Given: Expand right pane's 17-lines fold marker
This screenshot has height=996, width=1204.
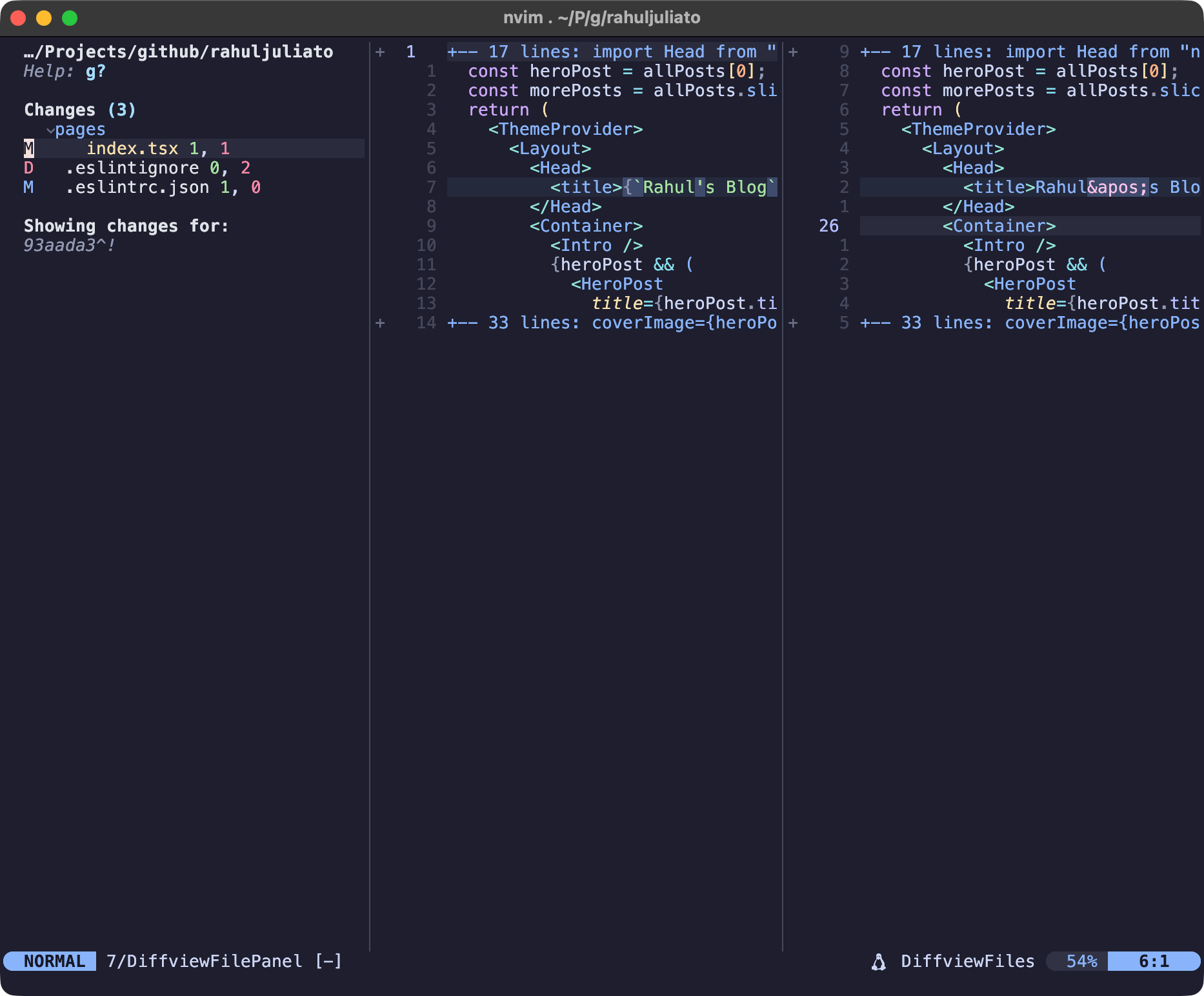Looking at the screenshot, I should 793,52.
